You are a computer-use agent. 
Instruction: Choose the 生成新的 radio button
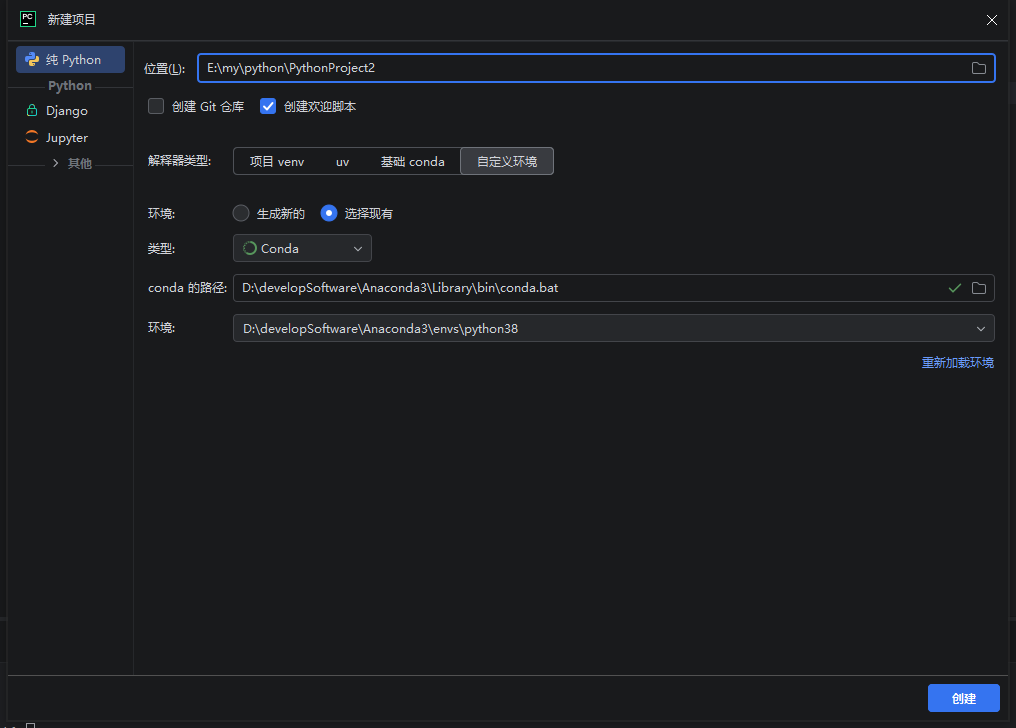click(x=241, y=213)
